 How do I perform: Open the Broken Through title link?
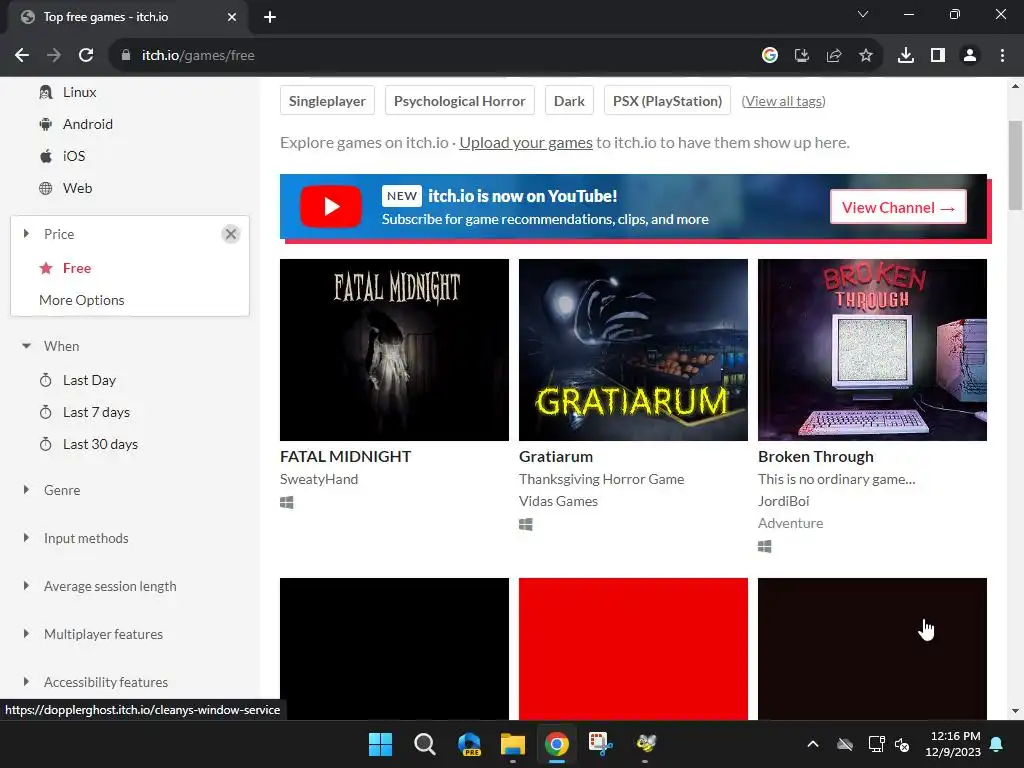(816, 456)
